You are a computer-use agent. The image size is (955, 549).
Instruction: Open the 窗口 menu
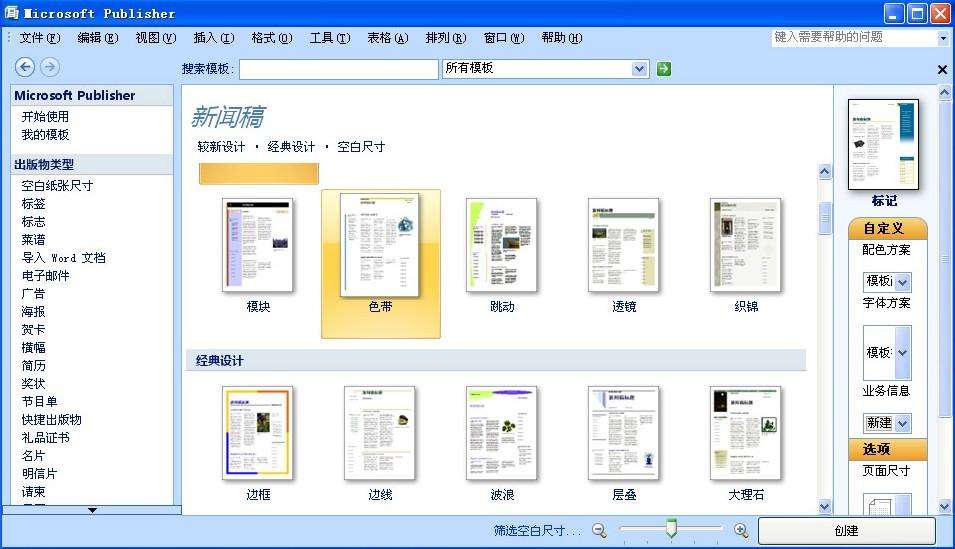point(504,38)
